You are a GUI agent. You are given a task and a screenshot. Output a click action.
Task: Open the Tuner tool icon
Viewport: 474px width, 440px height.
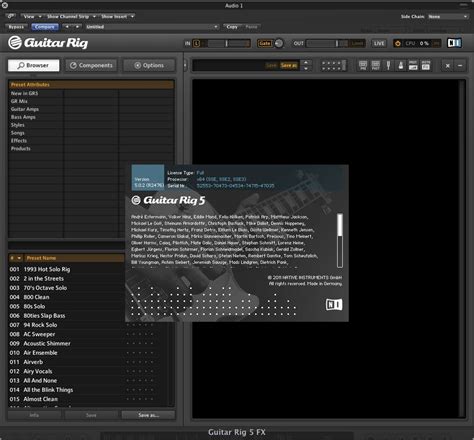pyautogui.click(x=388, y=65)
